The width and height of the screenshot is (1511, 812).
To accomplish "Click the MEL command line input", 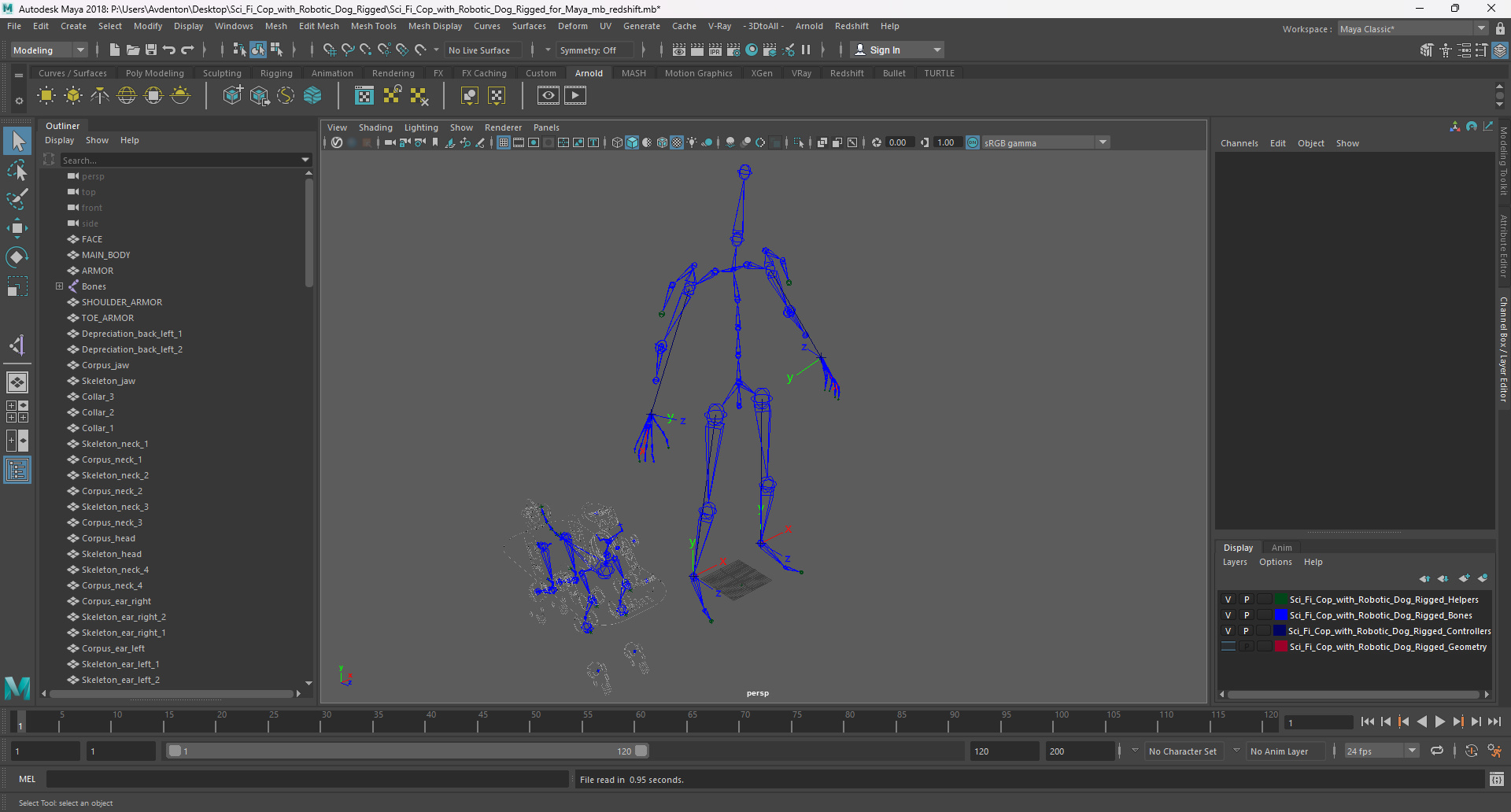I will (308, 779).
